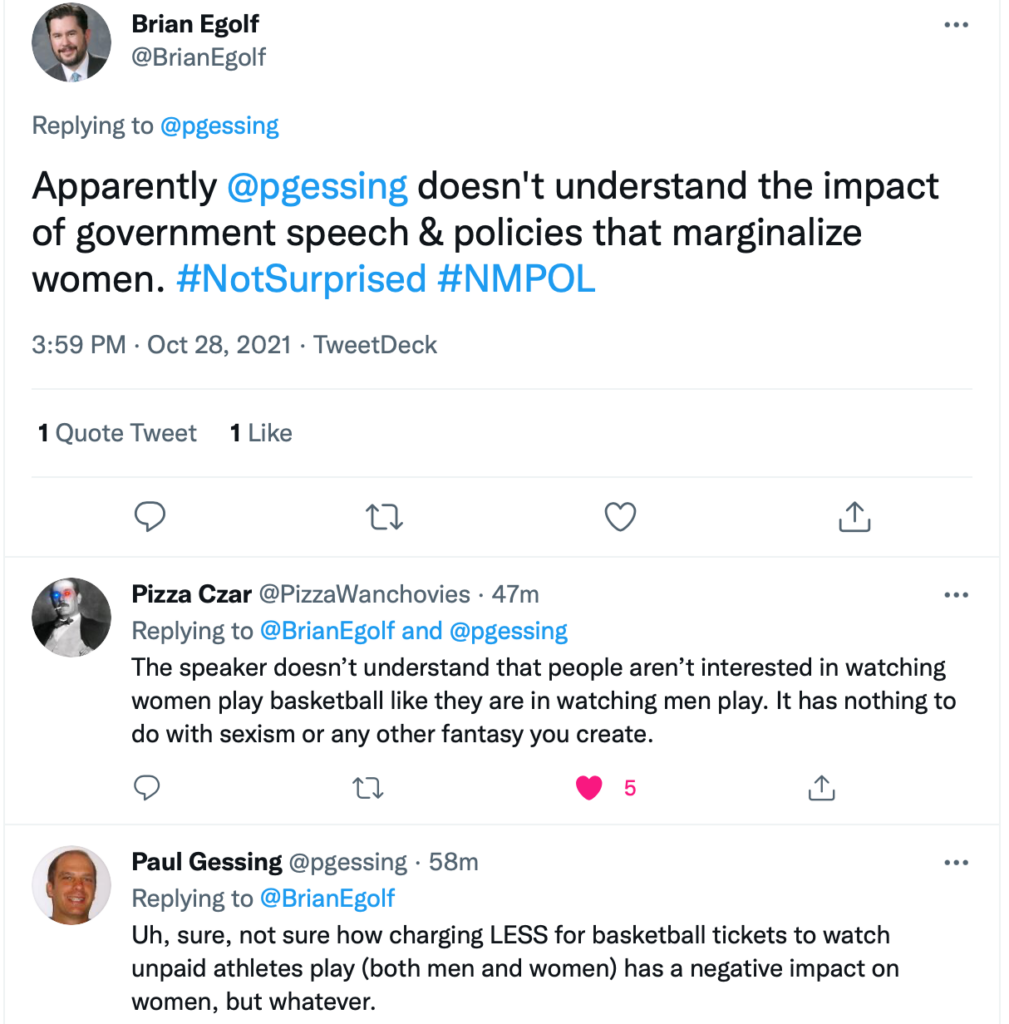Viewport: 1009px width, 1024px height.
Task: Click Brian Egolf's profile picture
Action: [71, 44]
